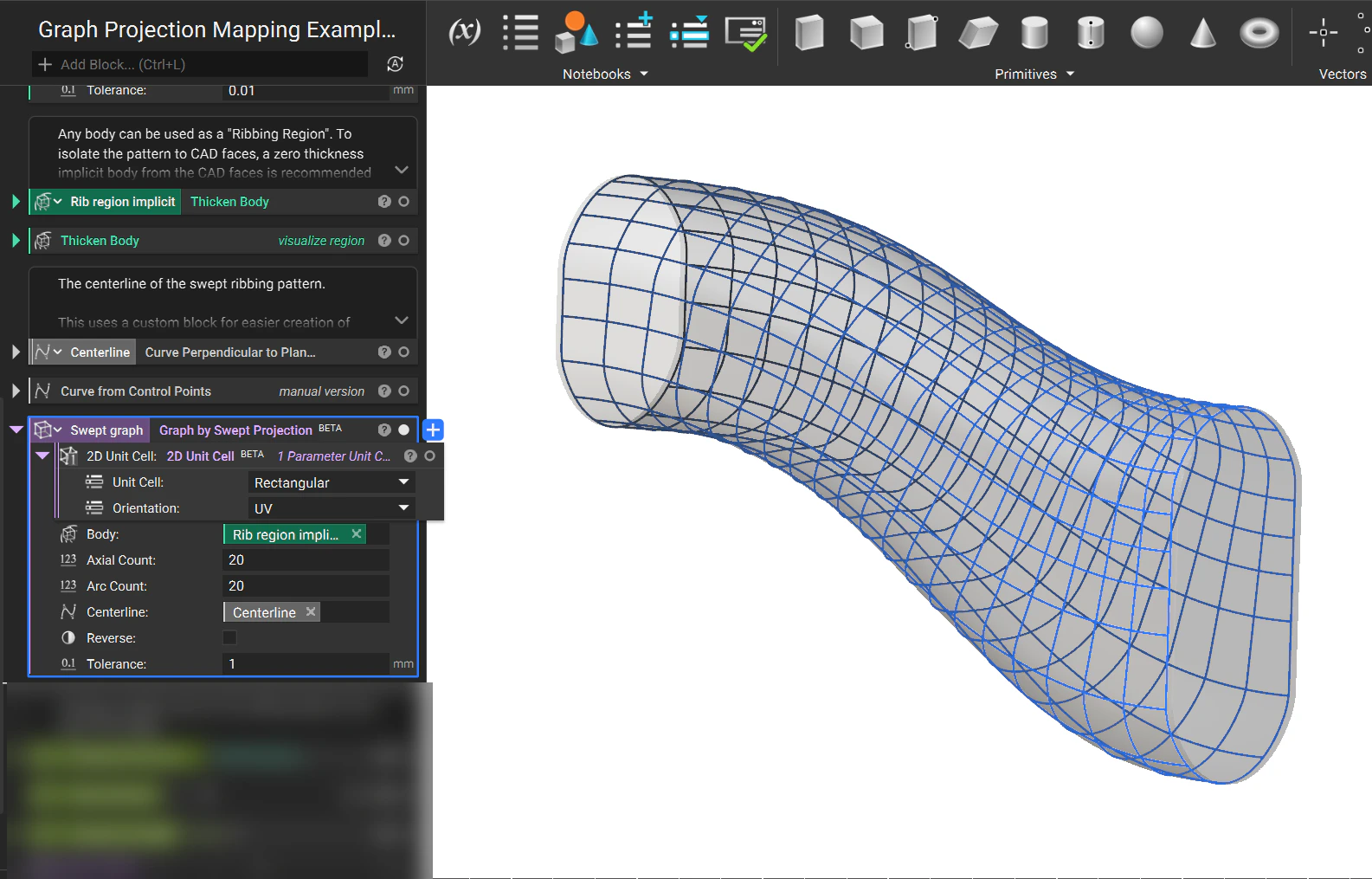Select the Cone primitive icon

(x=1202, y=34)
